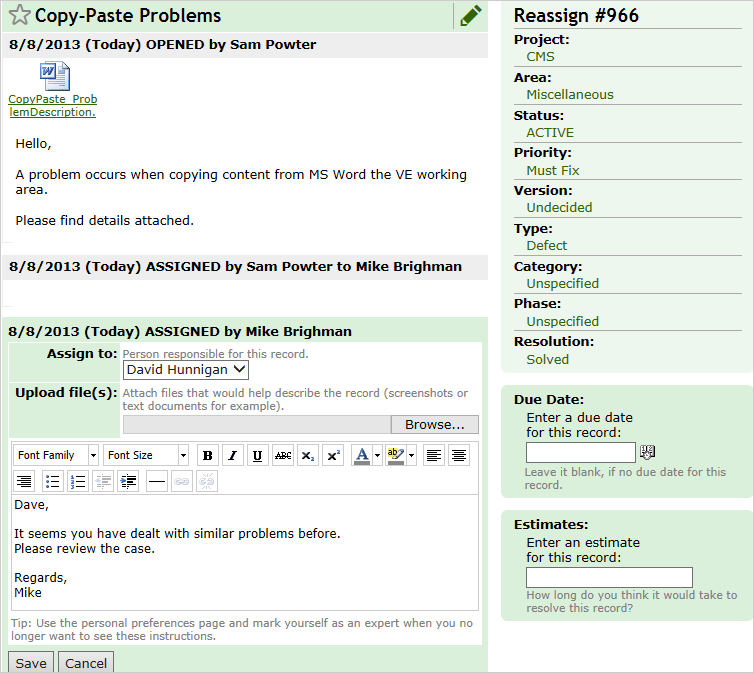754x673 pixels.
Task: Insert a horizontal rule line
Action: click(x=156, y=482)
